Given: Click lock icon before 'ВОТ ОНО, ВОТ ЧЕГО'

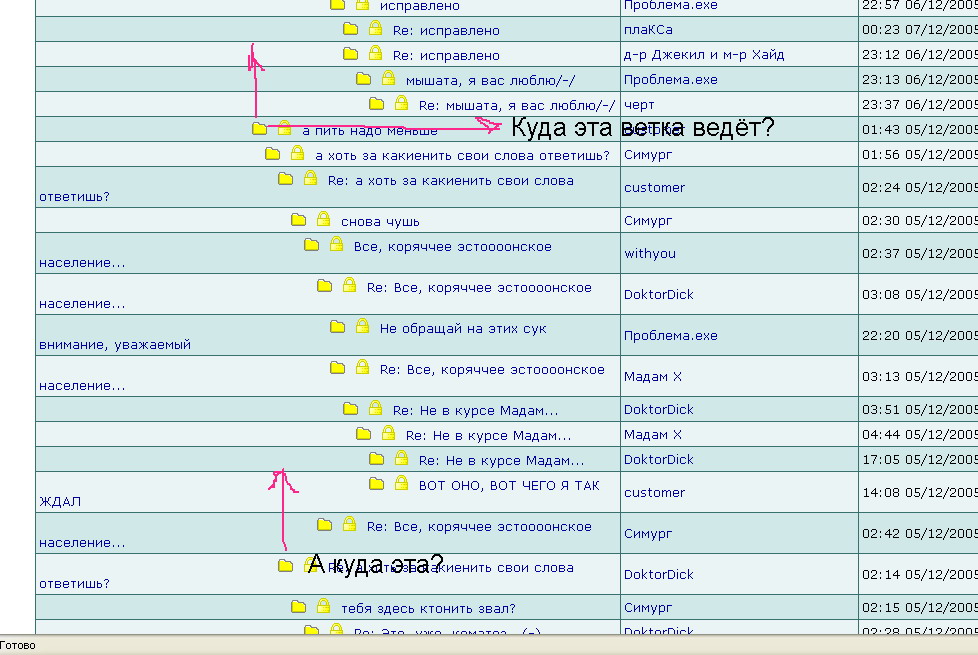Looking at the screenshot, I should pyautogui.click(x=401, y=483).
